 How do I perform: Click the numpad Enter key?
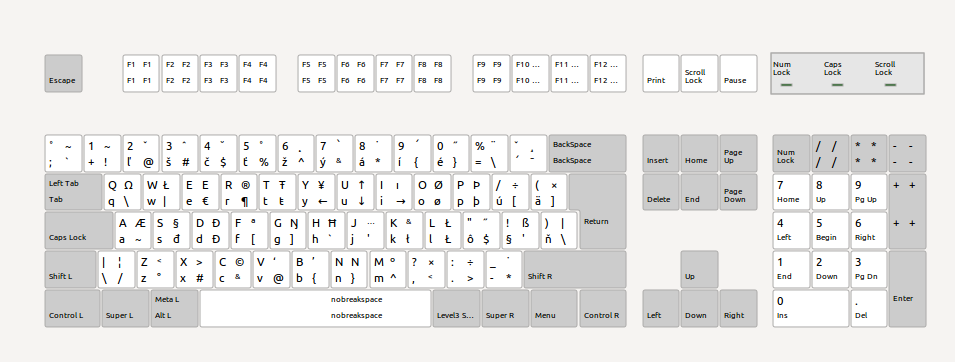click(907, 289)
